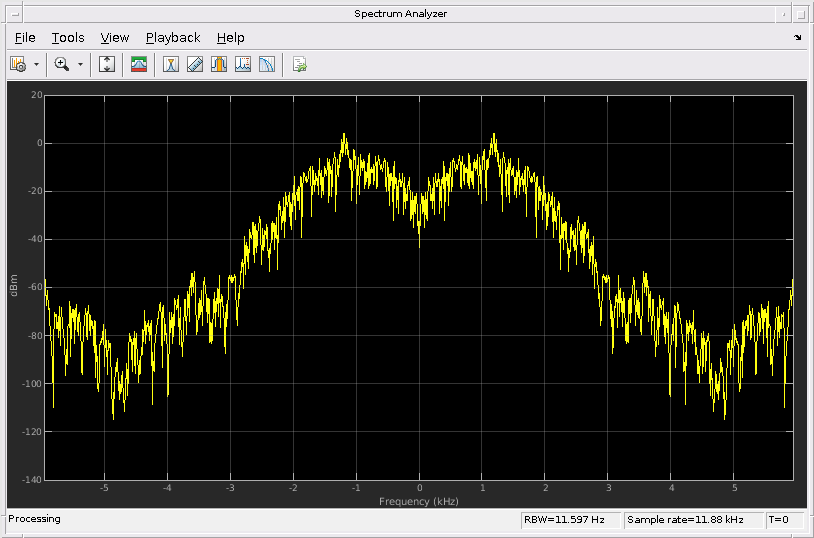
Task: Open the Distortion Measurements icon
Action: tap(242, 64)
